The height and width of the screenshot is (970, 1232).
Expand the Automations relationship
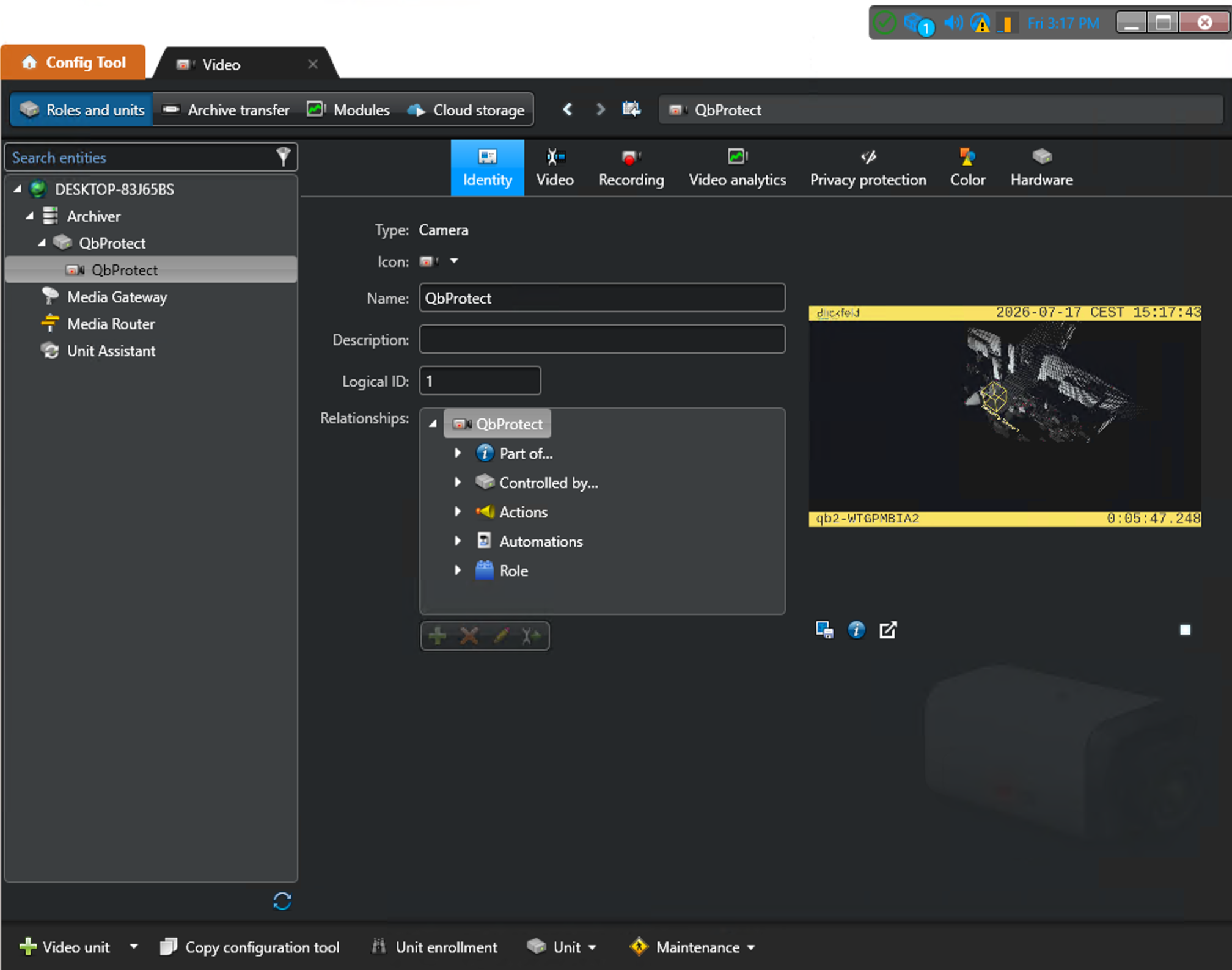[x=458, y=541]
